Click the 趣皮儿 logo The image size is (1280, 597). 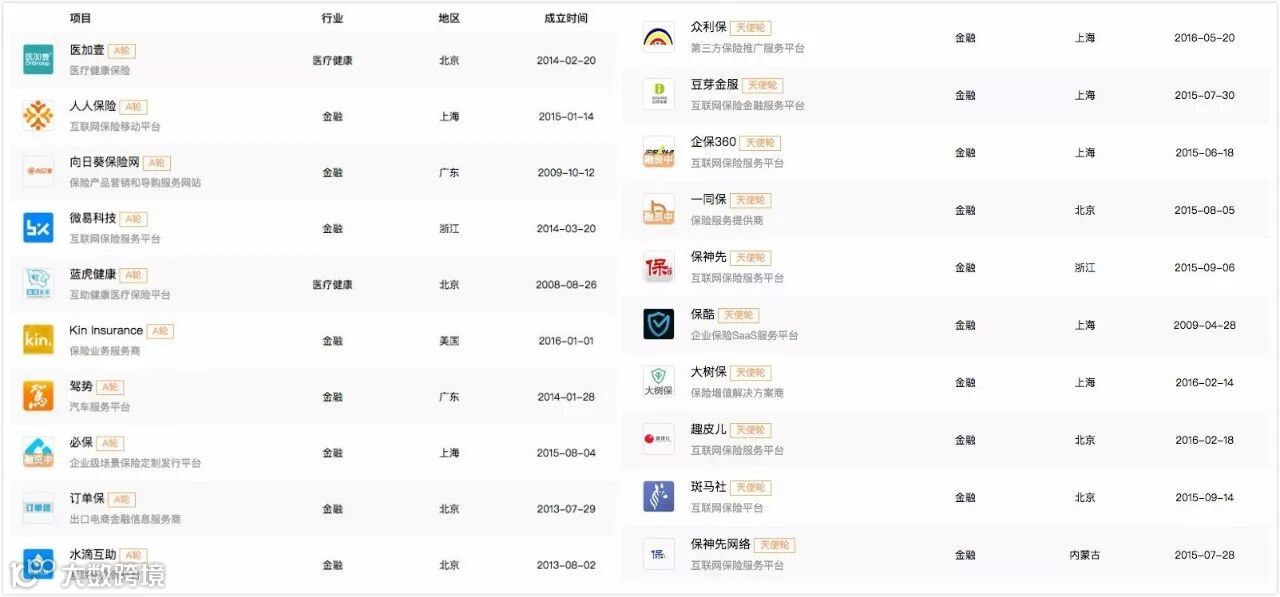pos(658,440)
